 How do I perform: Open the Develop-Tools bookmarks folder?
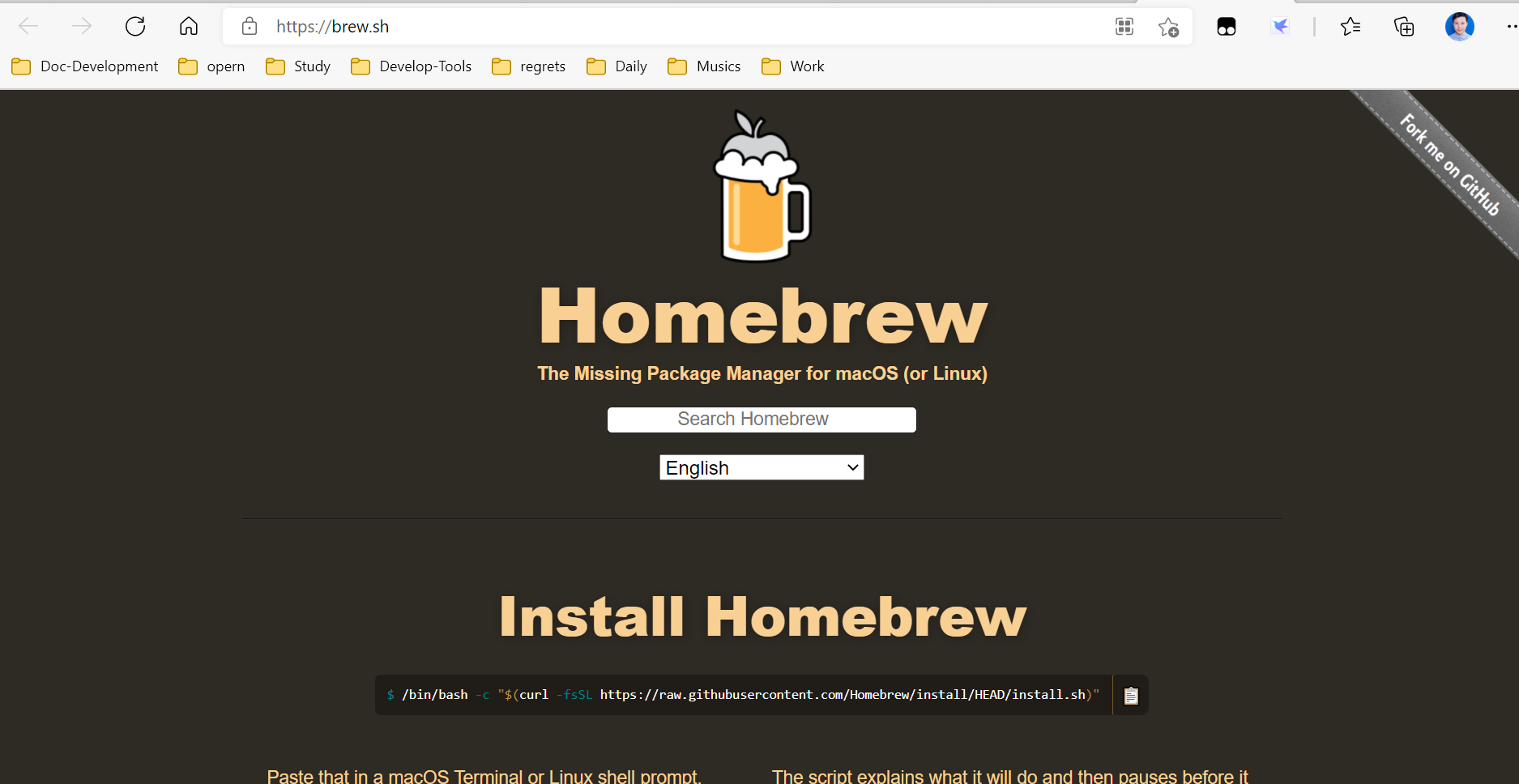pos(412,66)
